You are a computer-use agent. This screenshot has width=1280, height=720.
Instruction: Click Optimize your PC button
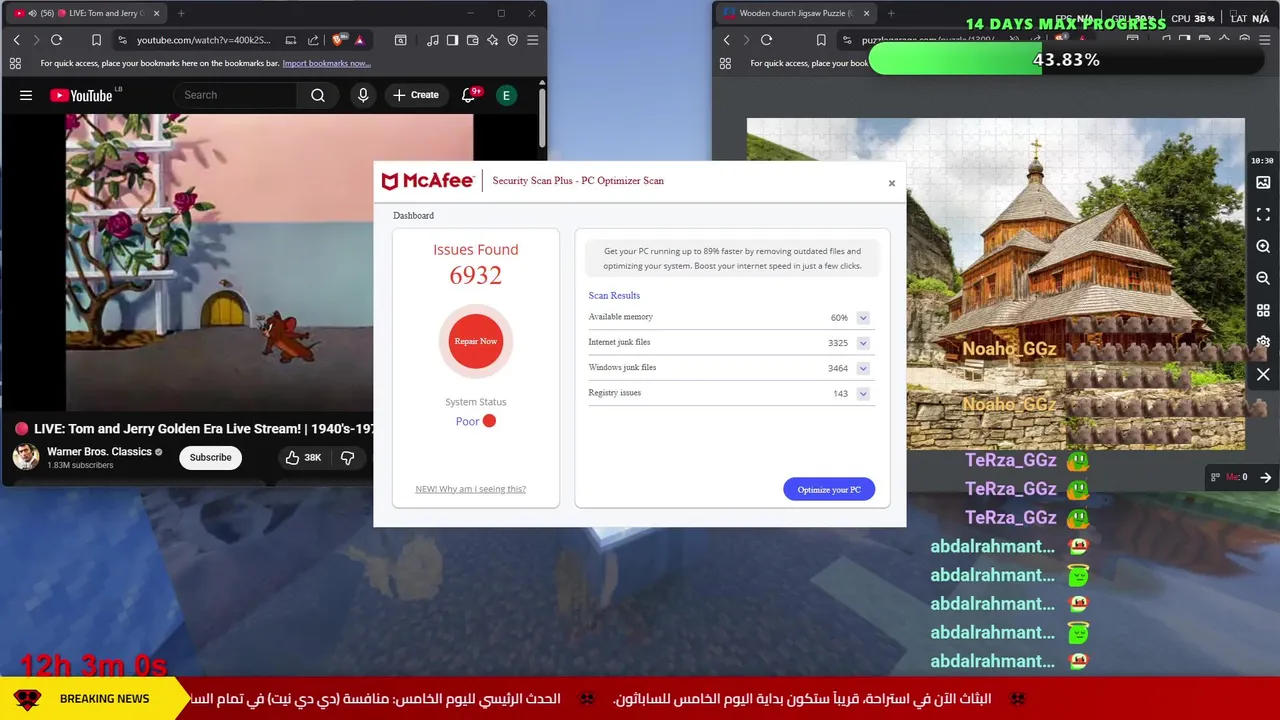click(x=829, y=489)
